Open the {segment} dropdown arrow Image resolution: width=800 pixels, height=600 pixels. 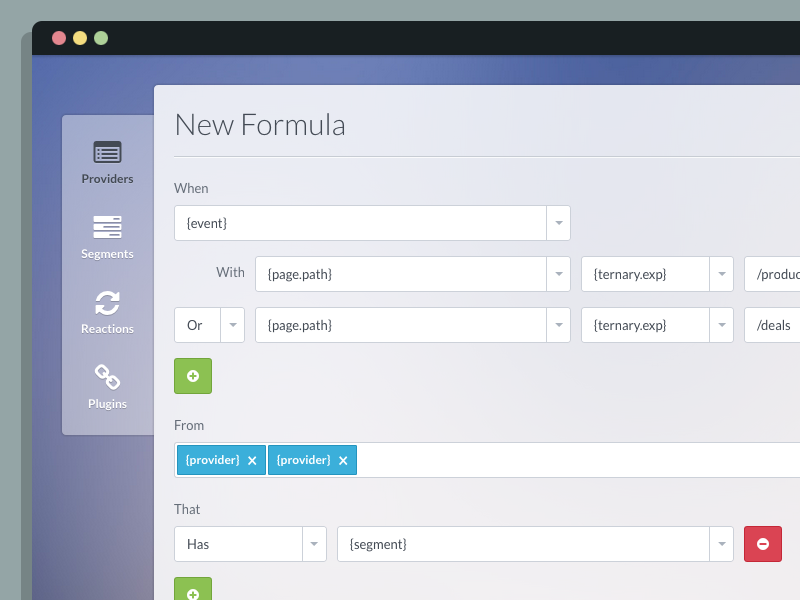(721, 544)
